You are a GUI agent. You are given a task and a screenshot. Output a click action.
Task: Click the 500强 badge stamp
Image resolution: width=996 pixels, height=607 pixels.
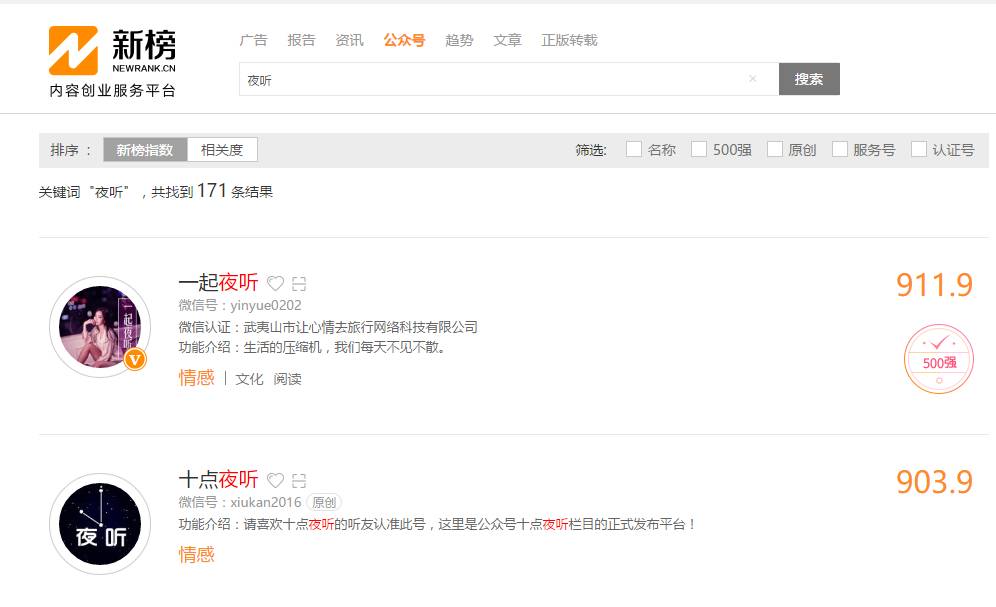click(x=938, y=360)
